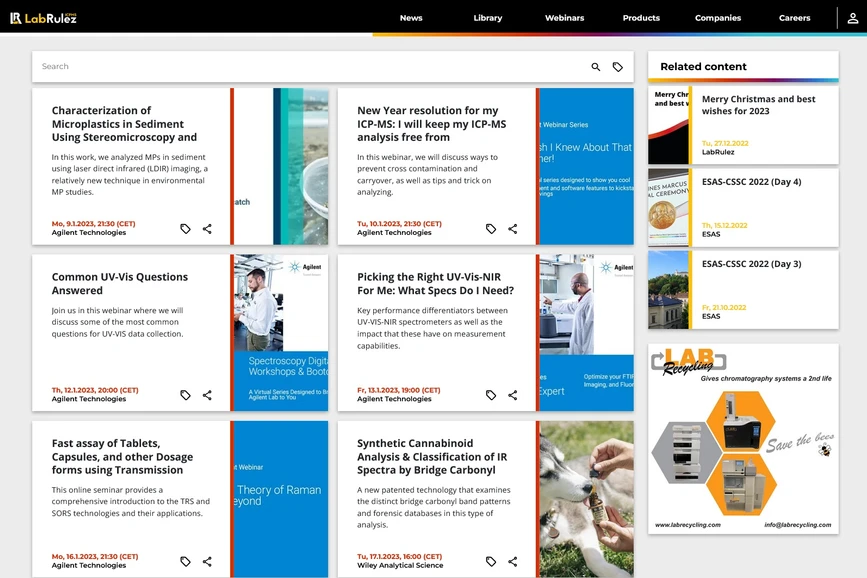The height and width of the screenshot is (578, 867).
Task: Click date Th, 12.1.2023, 20:00 (CET)
Action: pos(95,390)
